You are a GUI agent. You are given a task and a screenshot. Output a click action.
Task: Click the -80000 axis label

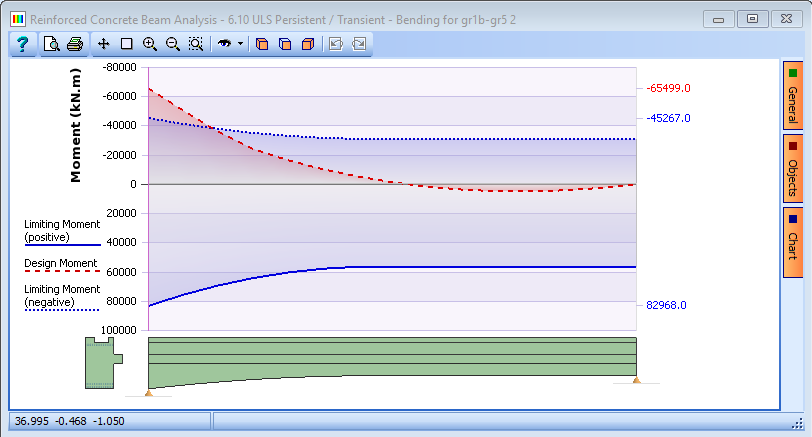pos(120,67)
